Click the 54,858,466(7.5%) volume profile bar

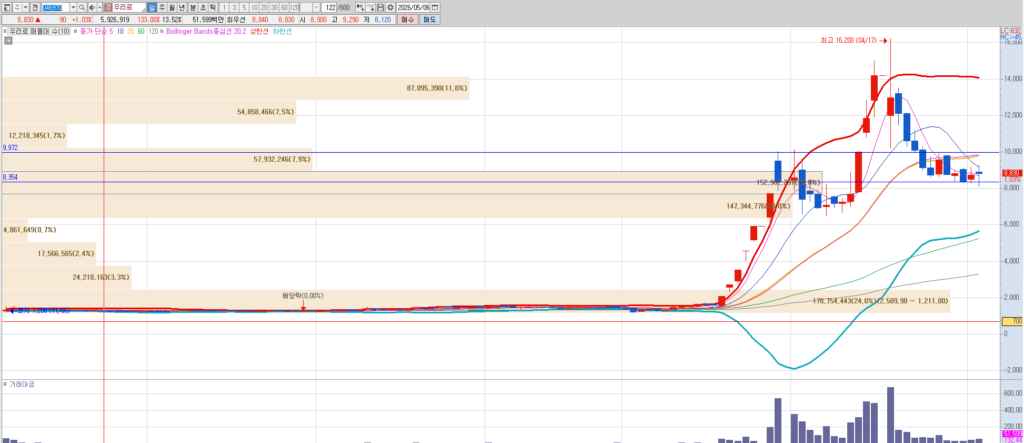tap(149, 112)
